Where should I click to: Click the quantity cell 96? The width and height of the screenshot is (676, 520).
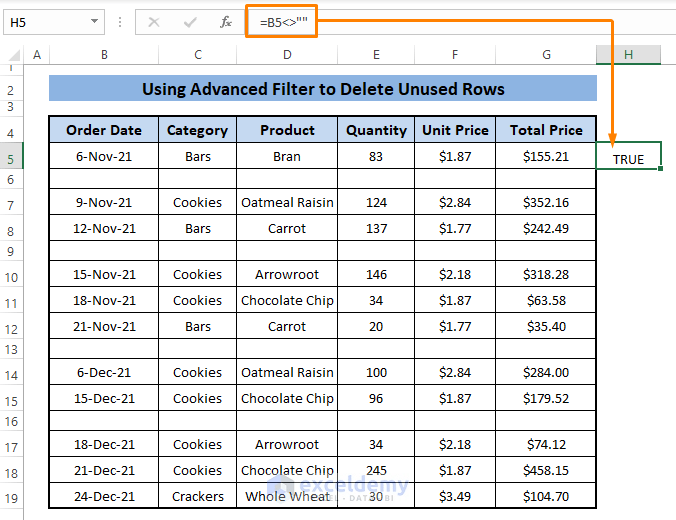(376, 398)
